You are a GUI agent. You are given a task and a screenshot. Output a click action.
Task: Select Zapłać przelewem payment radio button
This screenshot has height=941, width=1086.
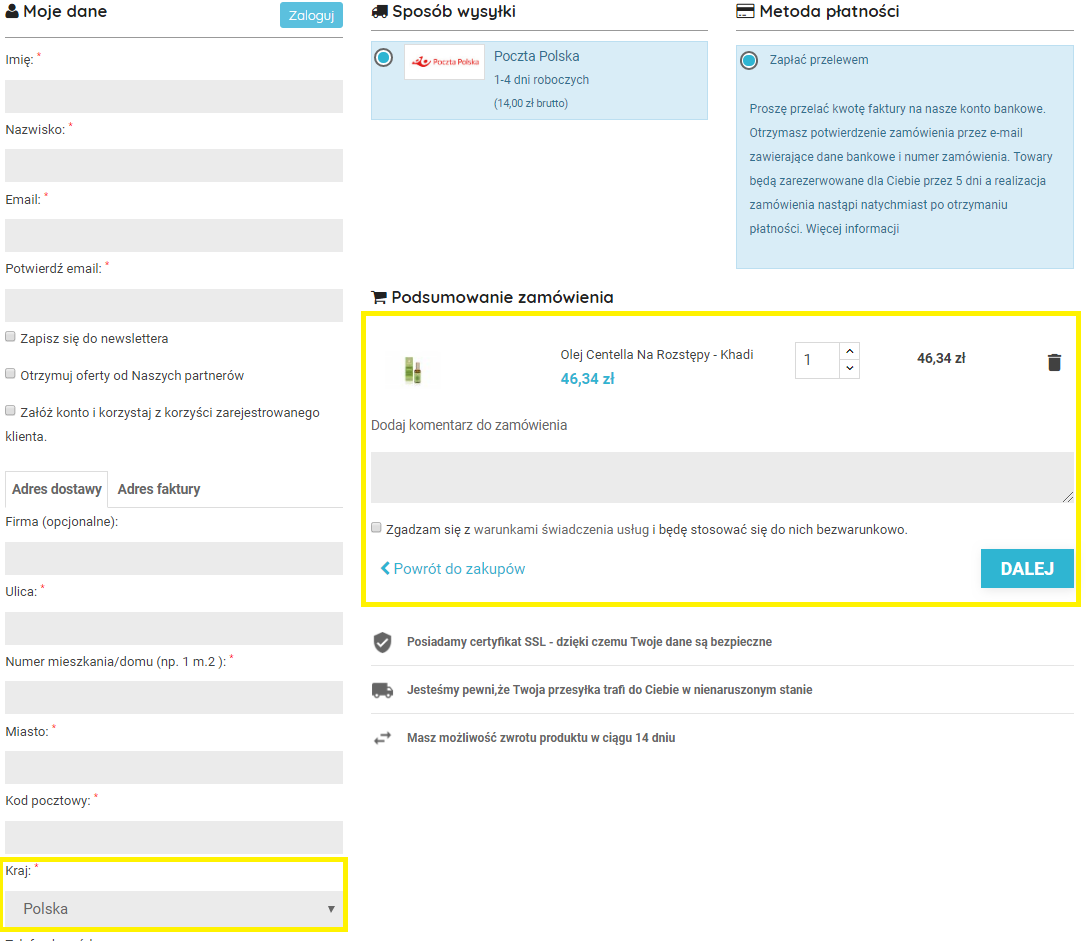(x=749, y=60)
